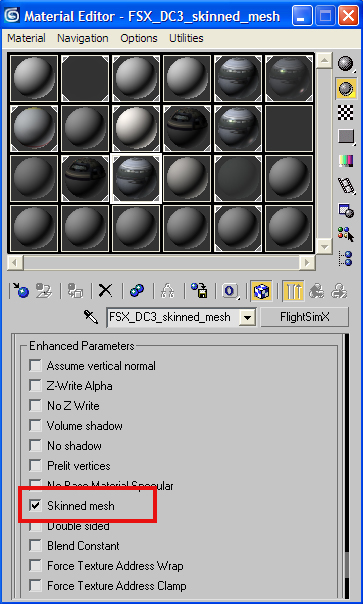Screen dimensions: 363x604
Task: Click sample slots scroll up arrow
Action: (324, 60)
